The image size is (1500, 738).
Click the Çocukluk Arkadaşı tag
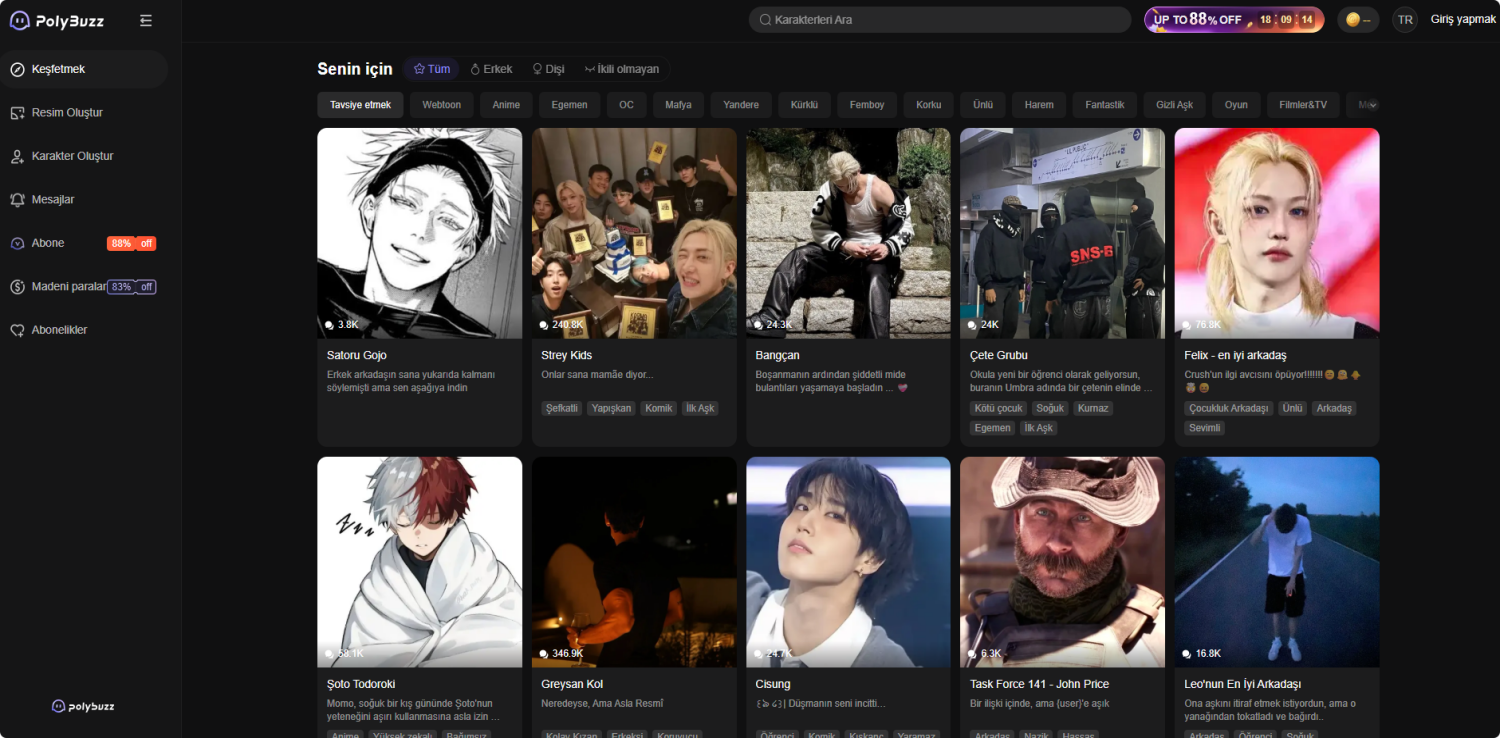[1229, 408]
